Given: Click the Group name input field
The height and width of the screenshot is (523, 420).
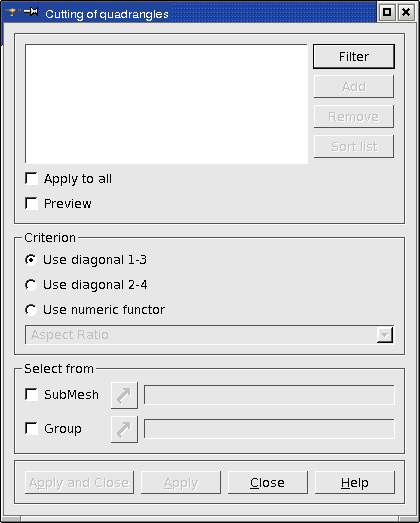Looking at the screenshot, I should pyautogui.click(x=269, y=429).
